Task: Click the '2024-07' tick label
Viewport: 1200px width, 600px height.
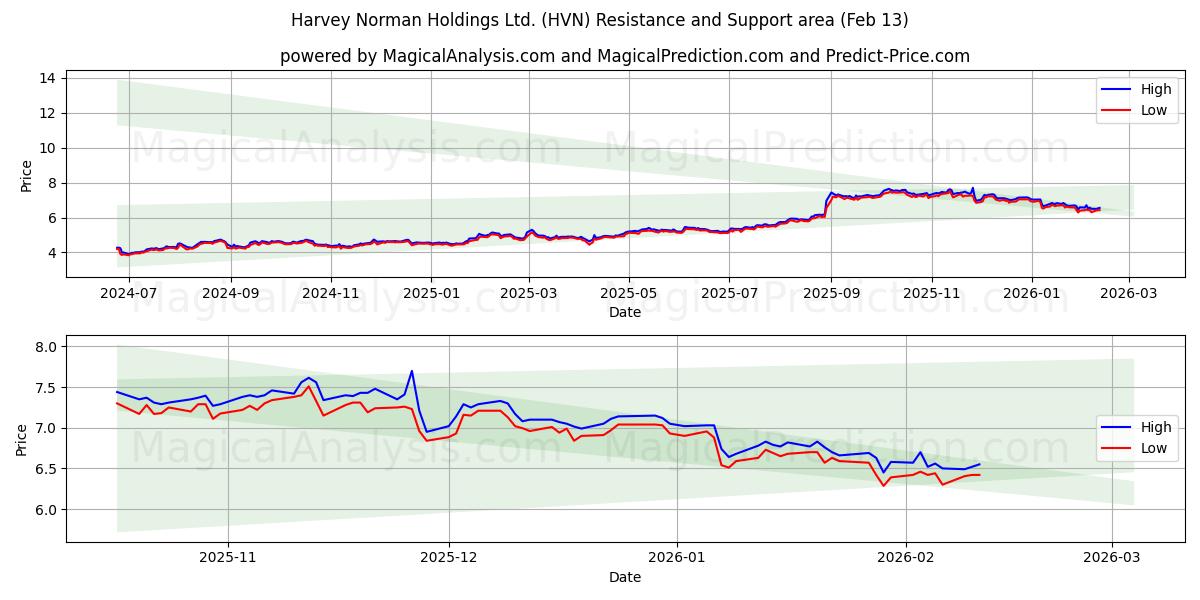Action: pyautogui.click(x=130, y=293)
